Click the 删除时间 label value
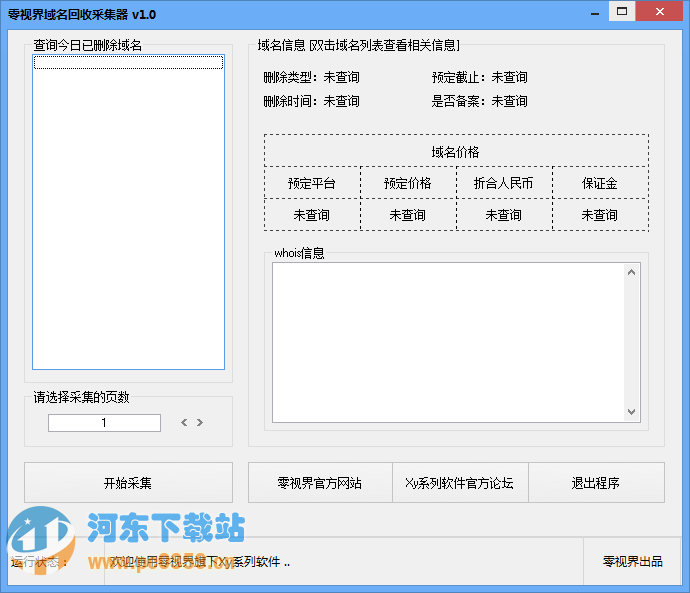The height and width of the screenshot is (593, 690). coord(341,102)
